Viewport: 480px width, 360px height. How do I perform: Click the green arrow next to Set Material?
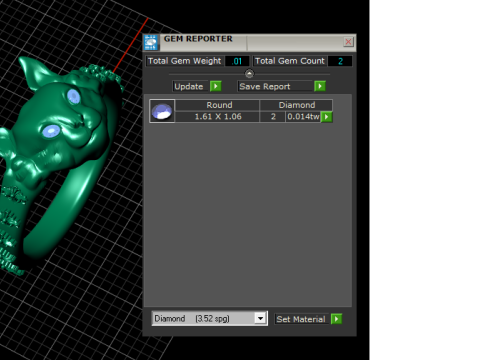337,319
